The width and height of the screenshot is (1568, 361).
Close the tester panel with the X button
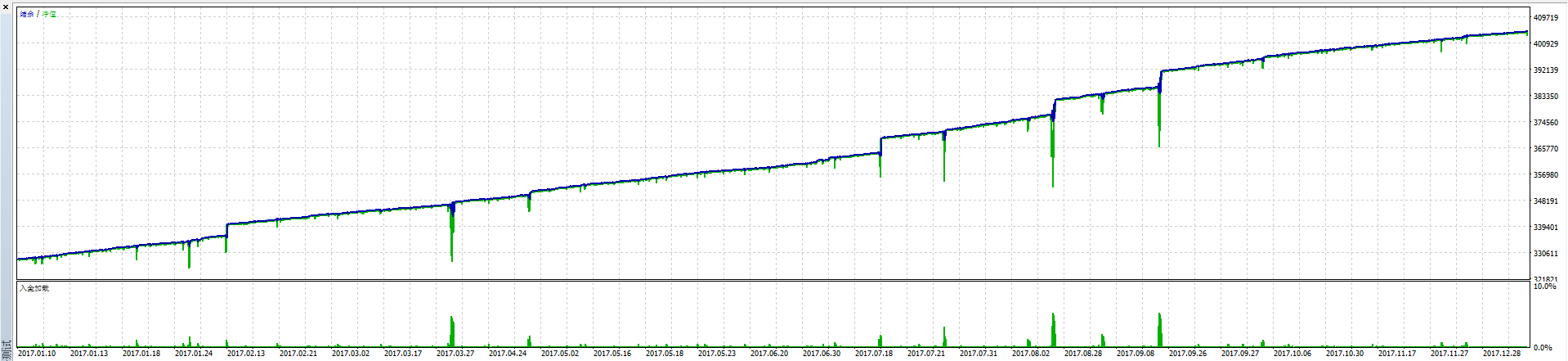pos(6,7)
